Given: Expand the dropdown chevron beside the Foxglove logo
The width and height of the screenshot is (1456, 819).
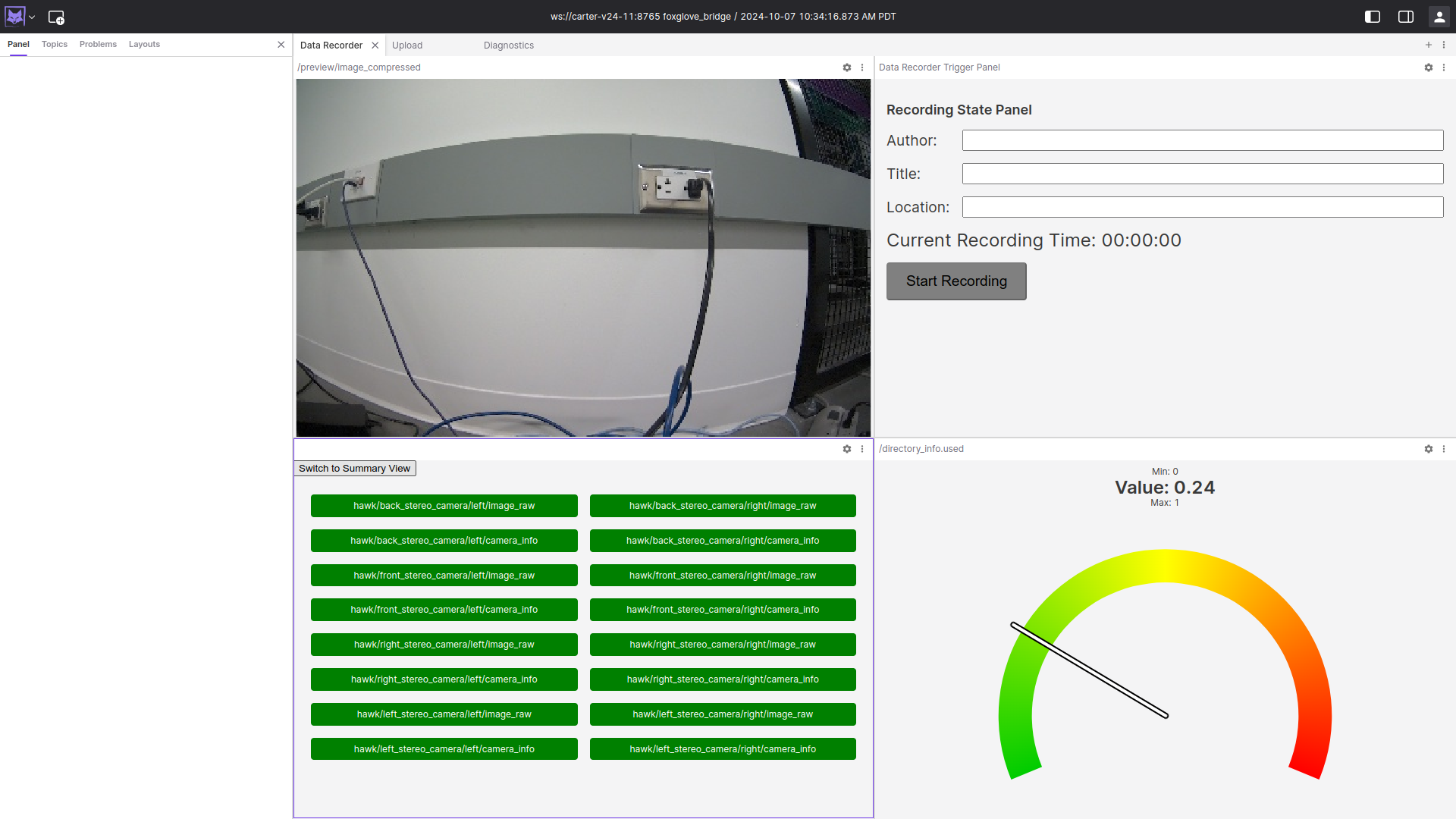Looking at the screenshot, I should (x=31, y=17).
